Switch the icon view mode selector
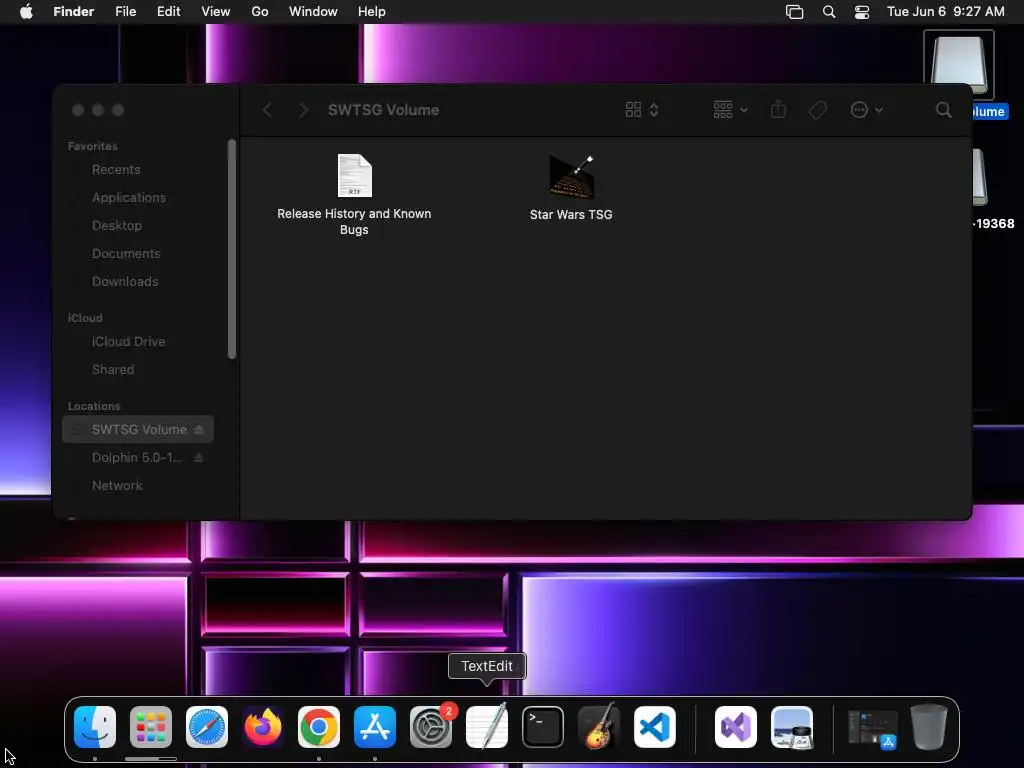The height and width of the screenshot is (768, 1024). (642, 110)
